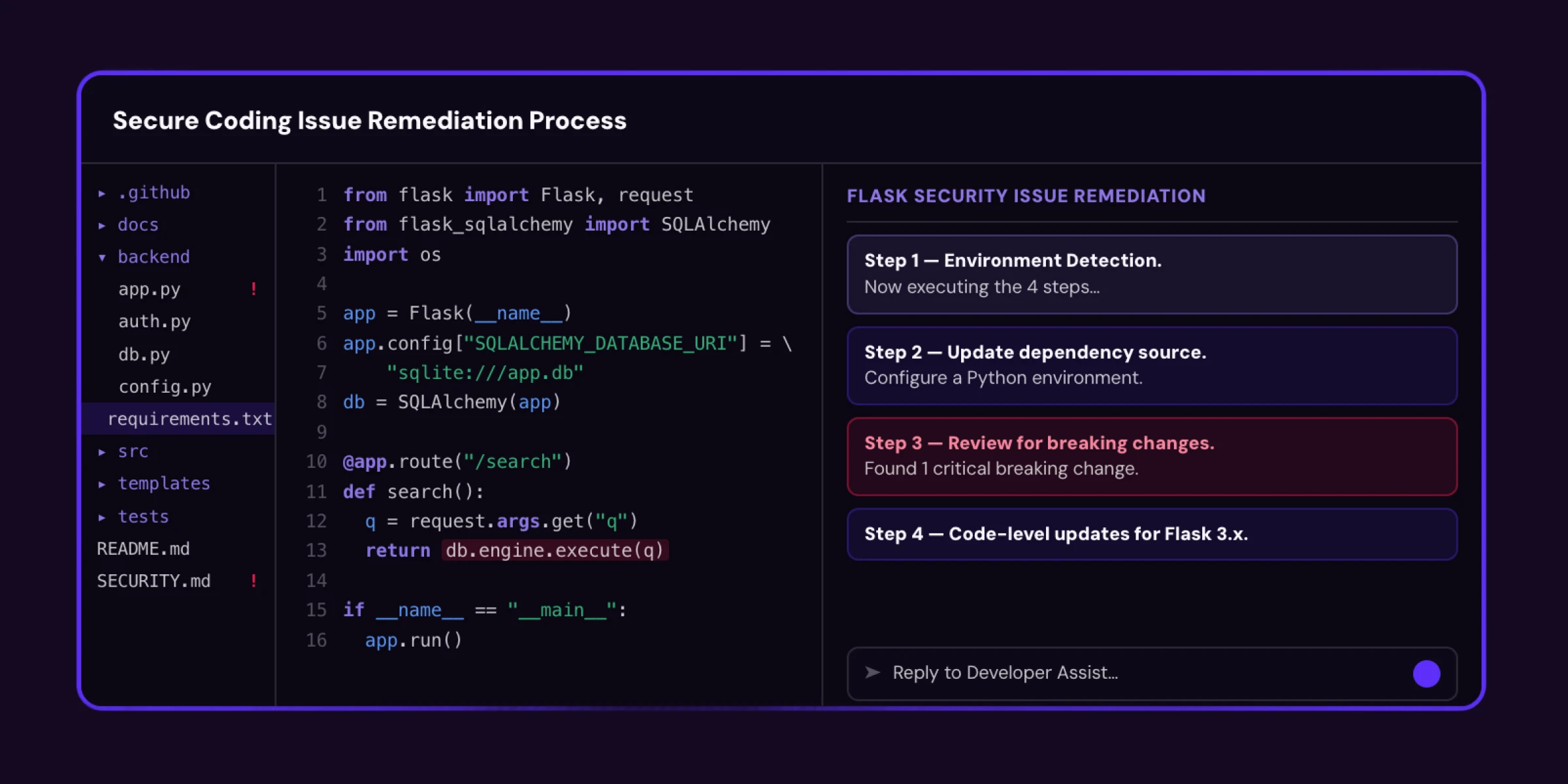Focus the Reply to Developer Assist input
The height and width of the screenshot is (784, 1568).
(x=1152, y=674)
